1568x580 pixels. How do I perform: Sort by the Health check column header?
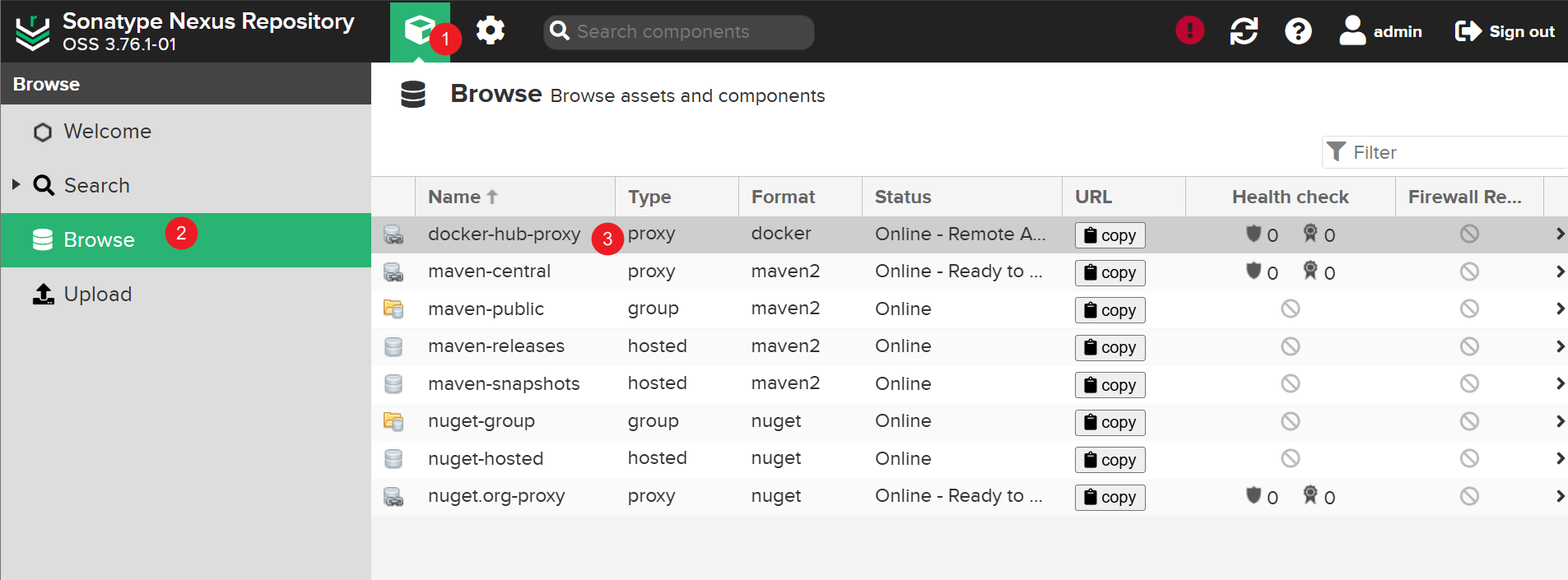(1291, 197)
